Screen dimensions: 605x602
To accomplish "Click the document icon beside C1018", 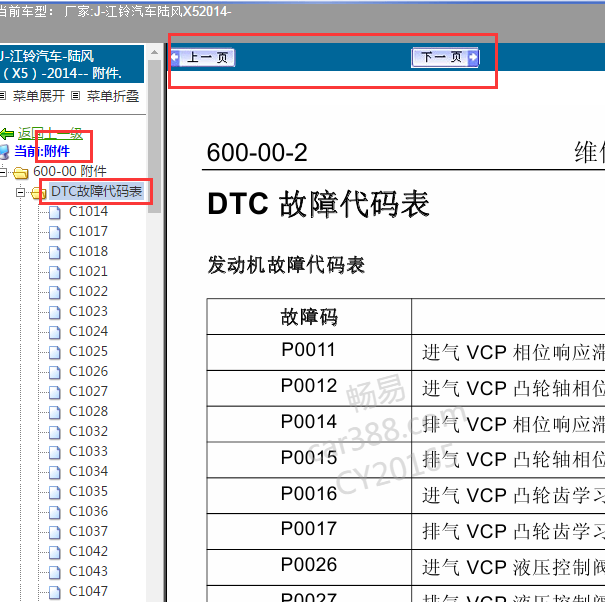I will tap(54, 253).
